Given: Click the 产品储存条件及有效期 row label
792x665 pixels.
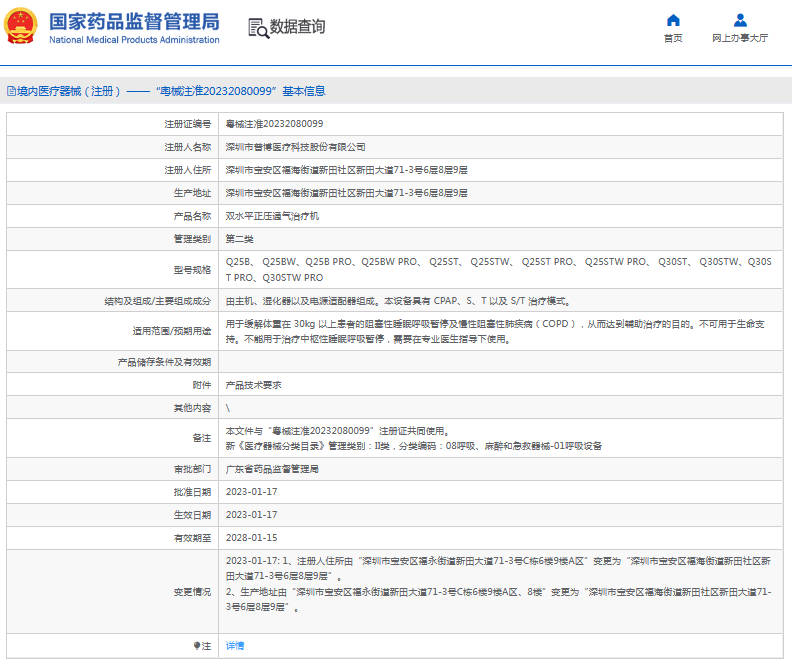Looking at the screenshot, I should [x=164, y=362].
